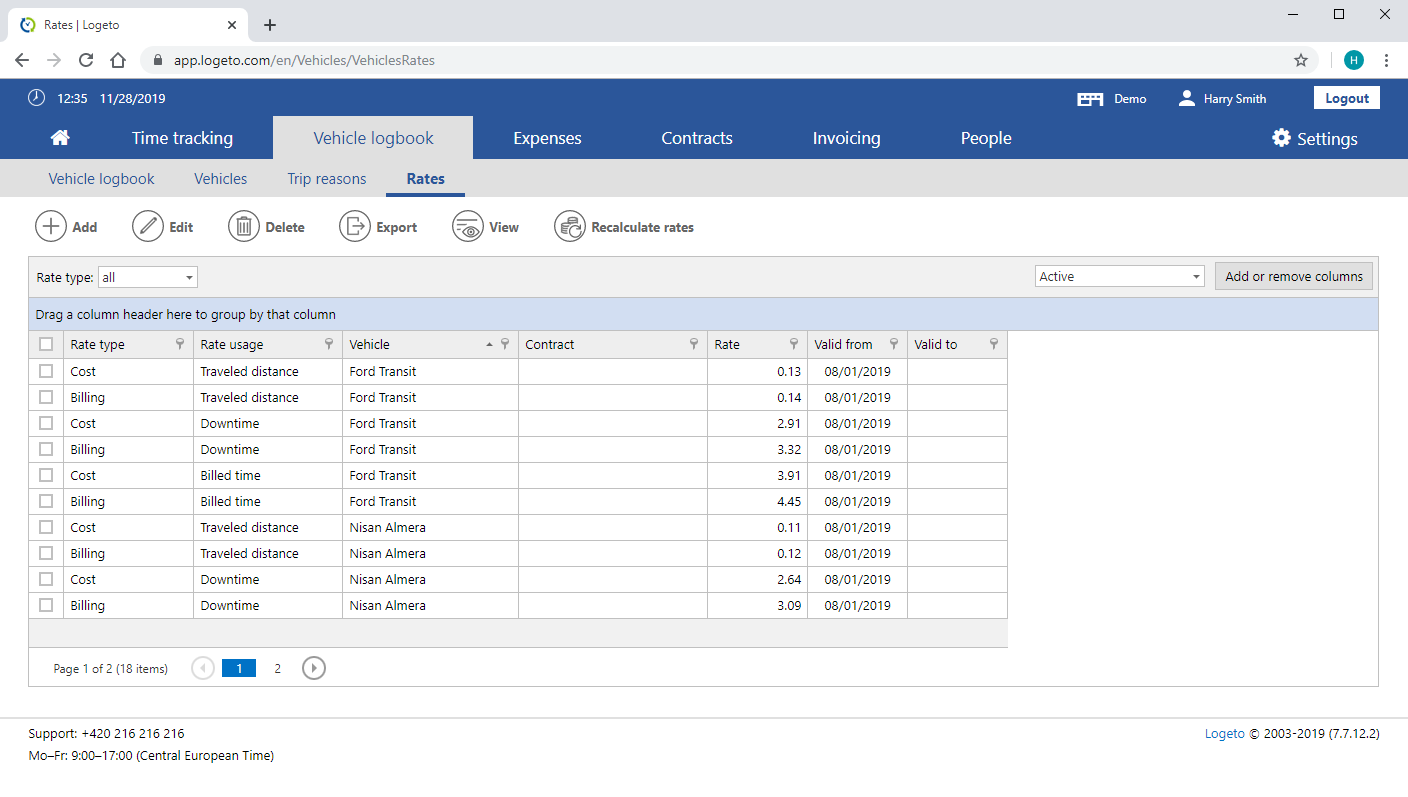The height and width of the screenshot is (797, 1408).
Task: Click the Recalculate rates coins icon
Action: pos(570,227)
